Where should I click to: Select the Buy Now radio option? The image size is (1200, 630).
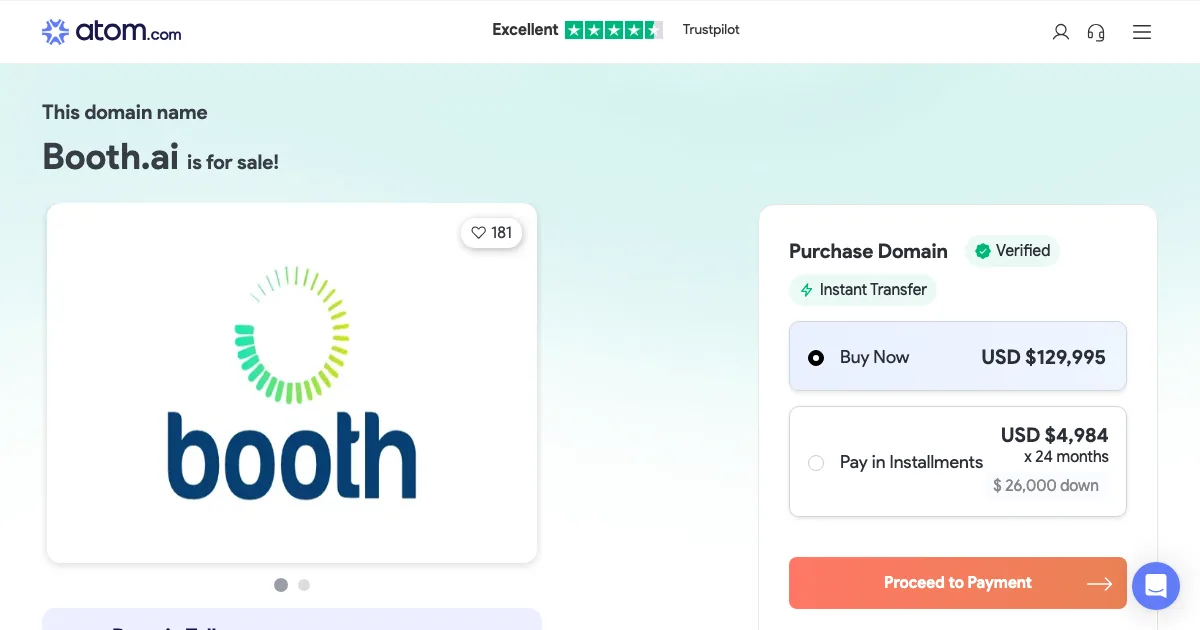tap(816, 357)
